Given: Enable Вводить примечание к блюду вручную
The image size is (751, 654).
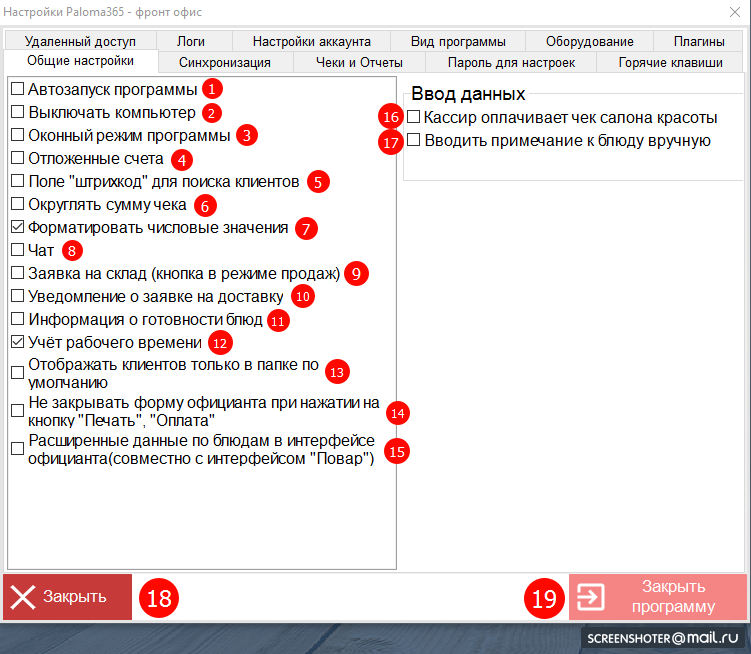Looking at the screenshot, I should click(x=414, y=141).
